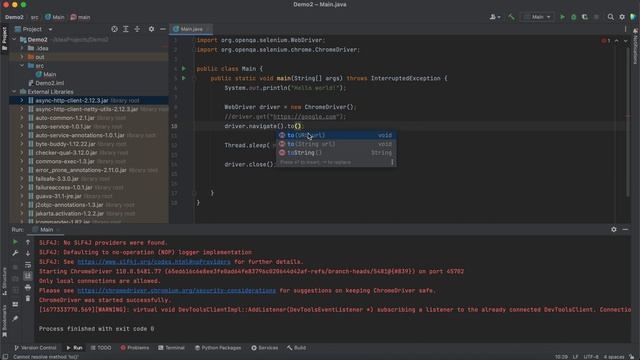Run the Main configuration with green play button
The width and height of the screenshot is (640, 360).
[562, 17]
